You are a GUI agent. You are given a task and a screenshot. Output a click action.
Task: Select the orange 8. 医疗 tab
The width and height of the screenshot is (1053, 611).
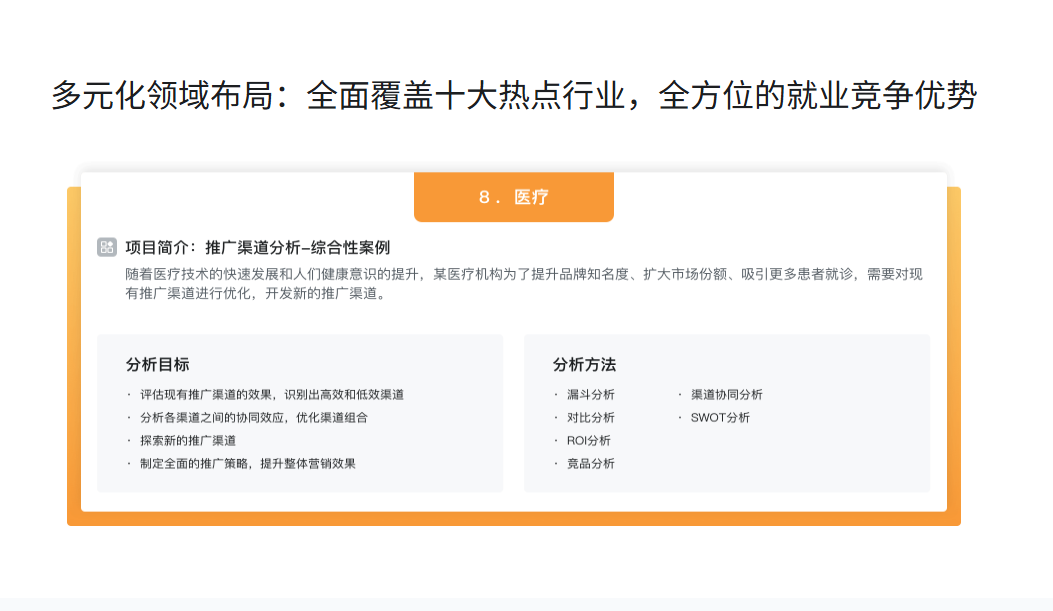pyautogui.click(x=513, y=197)
